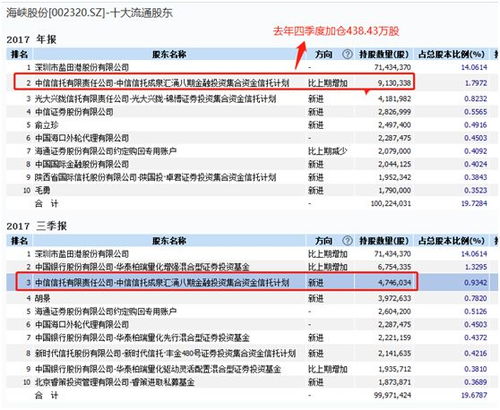The image size is (500, 410).
Task: Click the 2017 三季报 section heading
Action: click(37, 226)
